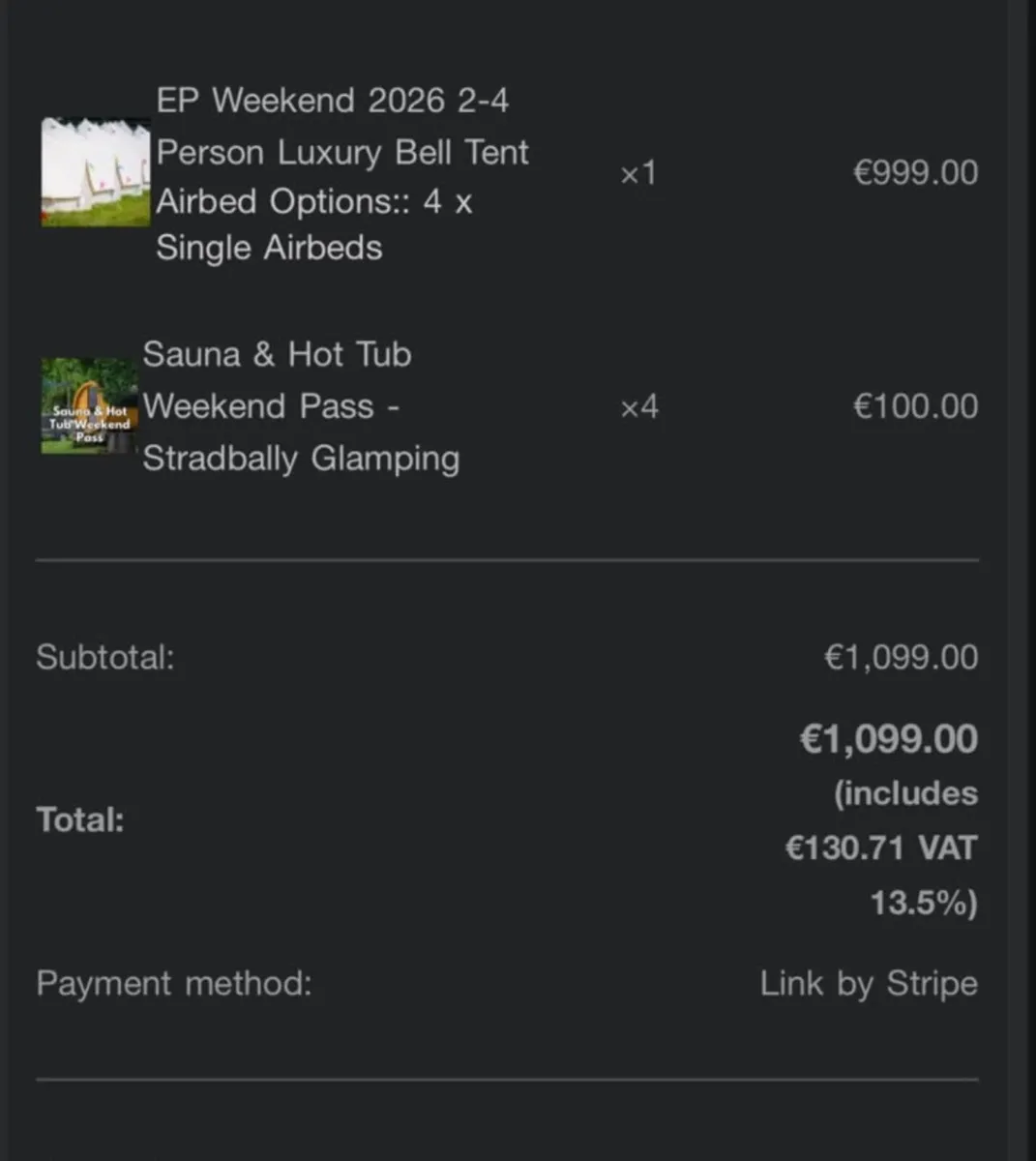Open the Luxury Bell Tent product thumbnail
This screenshot has height=1161, width=1036.
click(x=96, y=172)
